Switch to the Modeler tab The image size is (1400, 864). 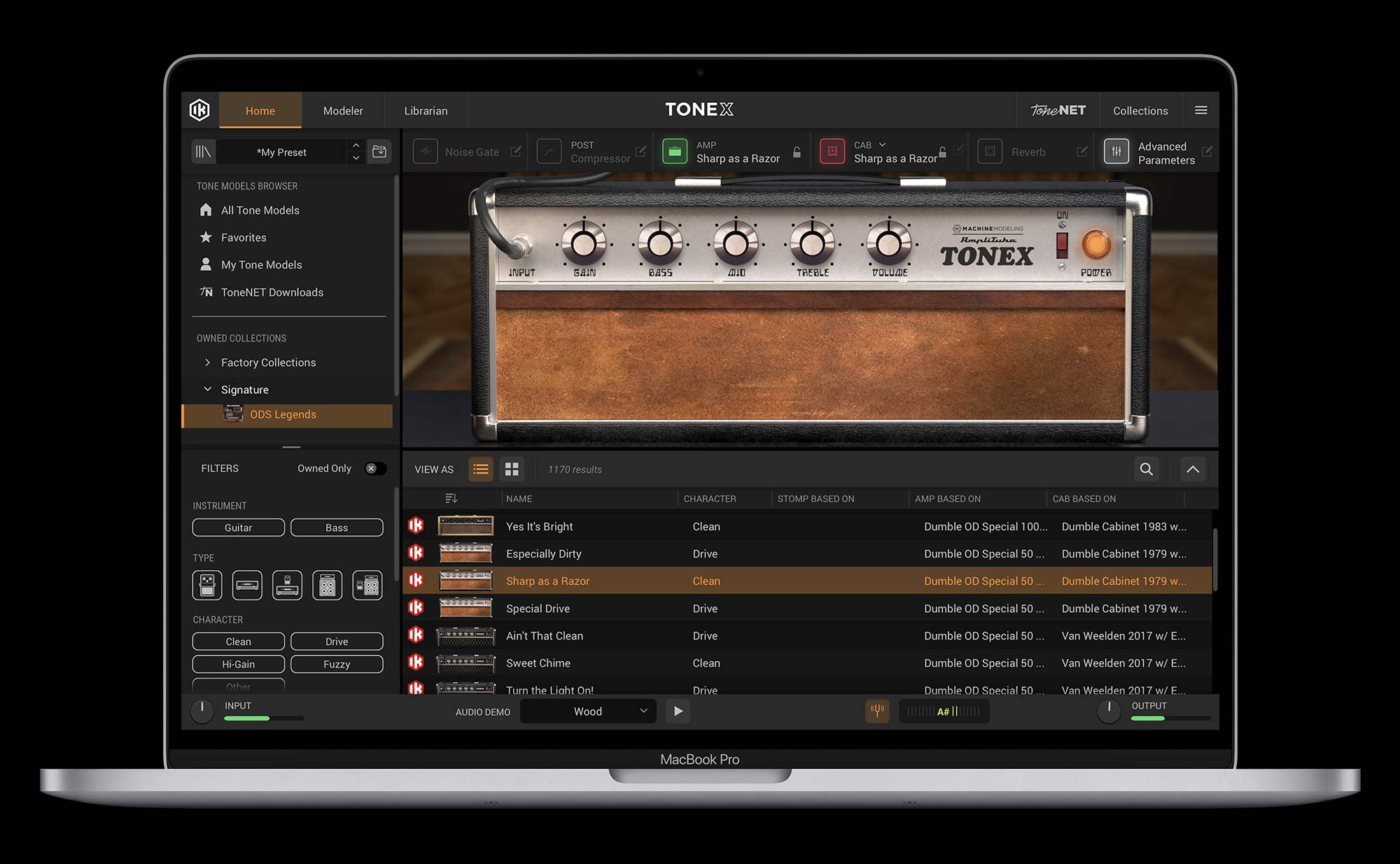tap(343, 111)
